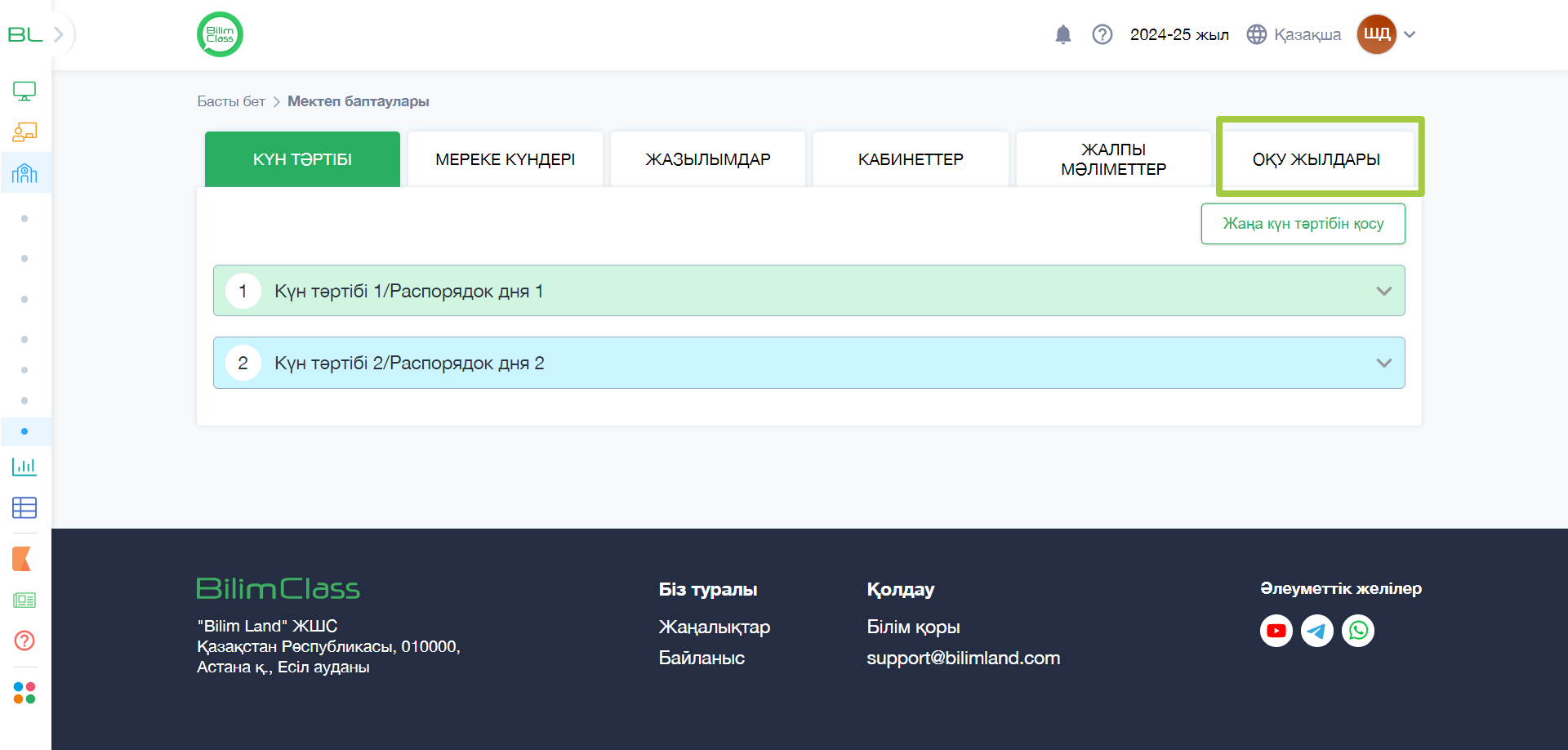Viewport: 1568px width, 750px height.
Task: Open the monitor icon in sidebar
Action: (x=24, y=92)
